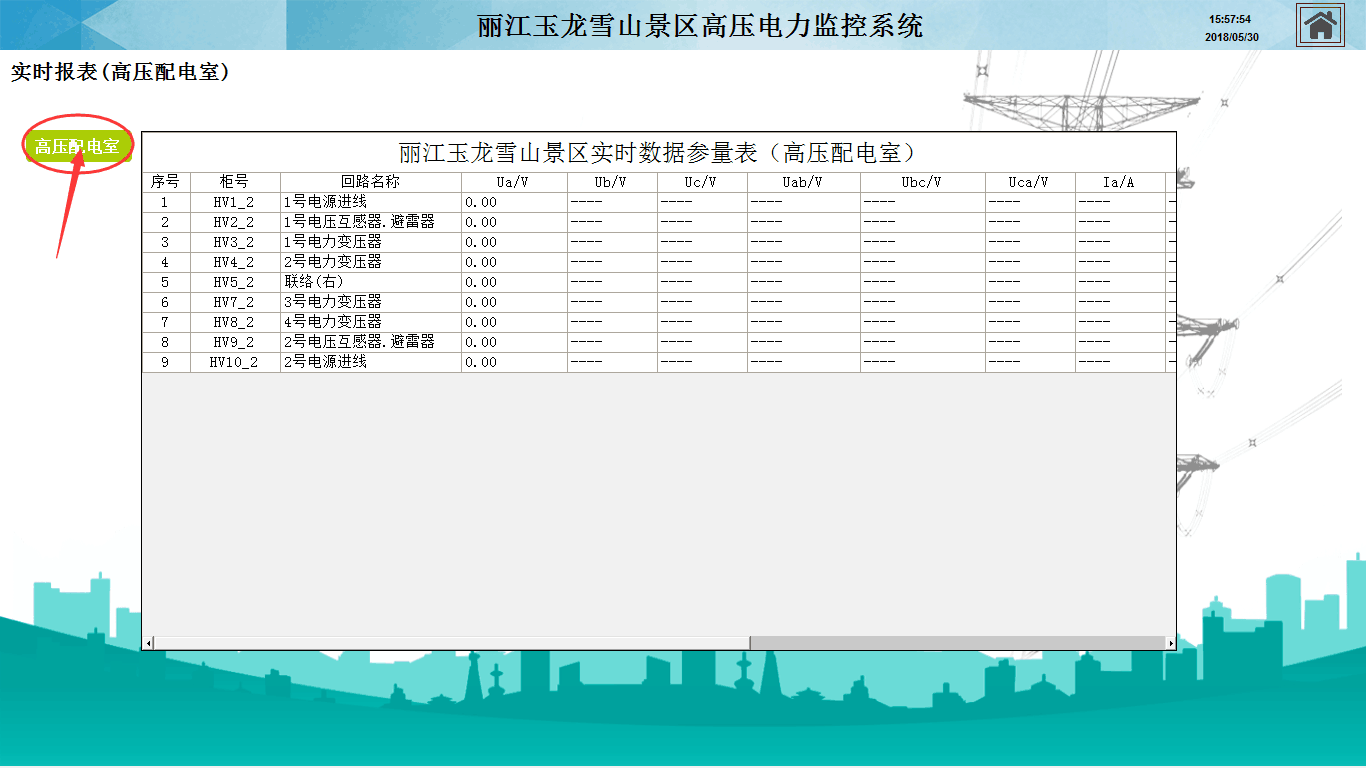Viewport: 1366px width, 768px height.
Task: Select the 序号 column header
Action: coord(165,182)
